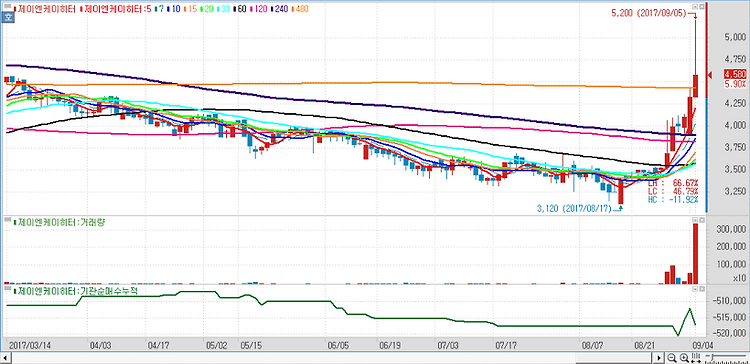
Task: Click the LH : 66.67% label
Action: (673, 183)
